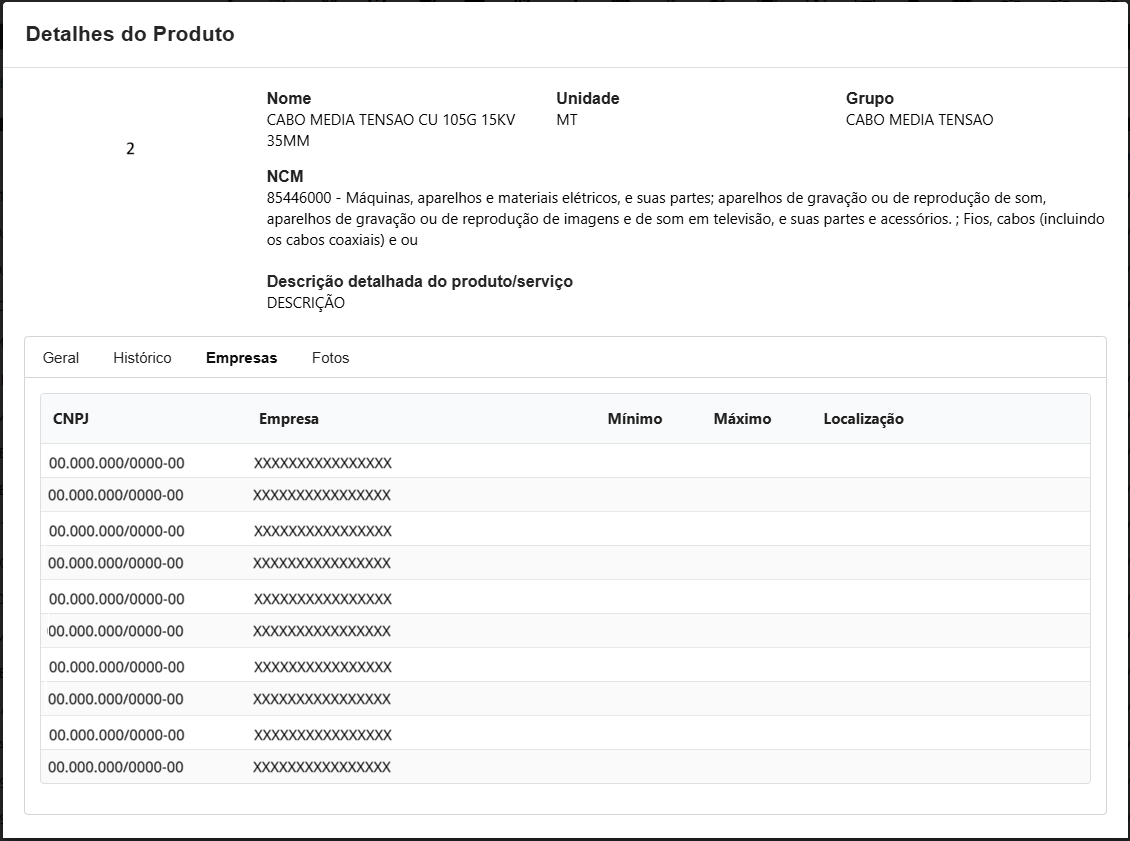Click the Empresa column header
Viewport: 1130px width, 841px height.
click(x=288, y=419)
